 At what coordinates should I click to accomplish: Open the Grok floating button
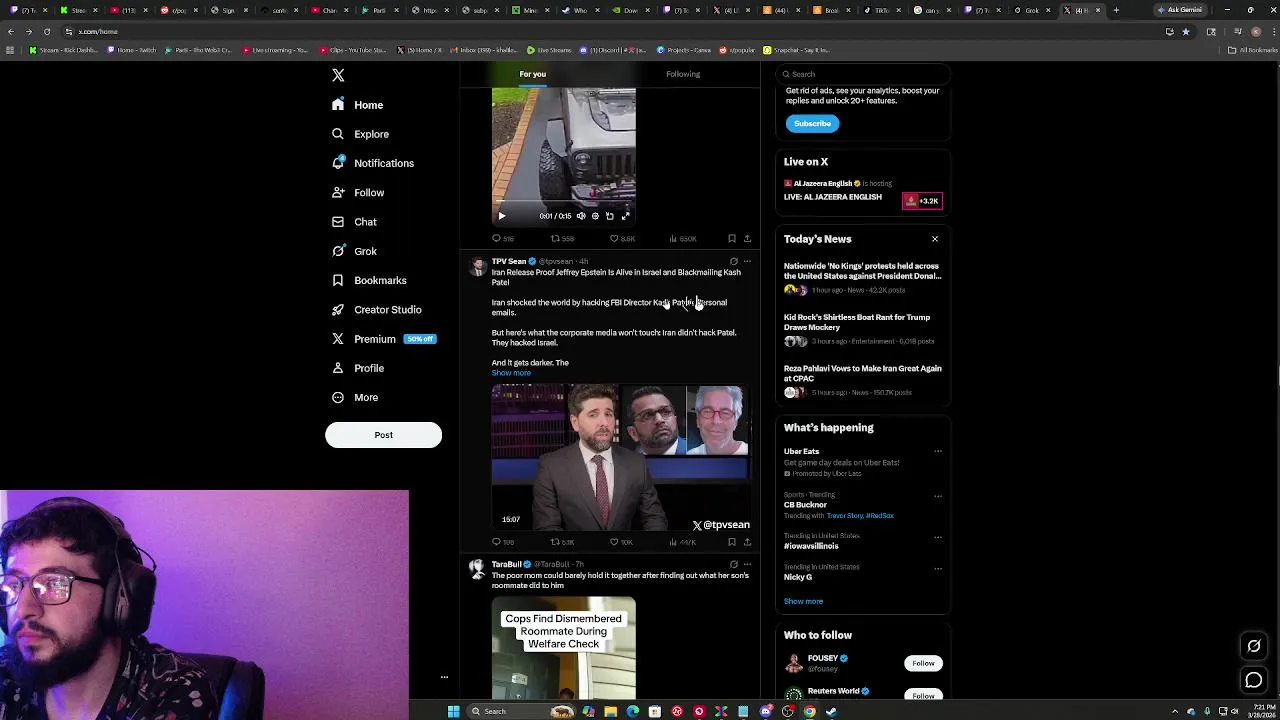(x=1254, y=646)
